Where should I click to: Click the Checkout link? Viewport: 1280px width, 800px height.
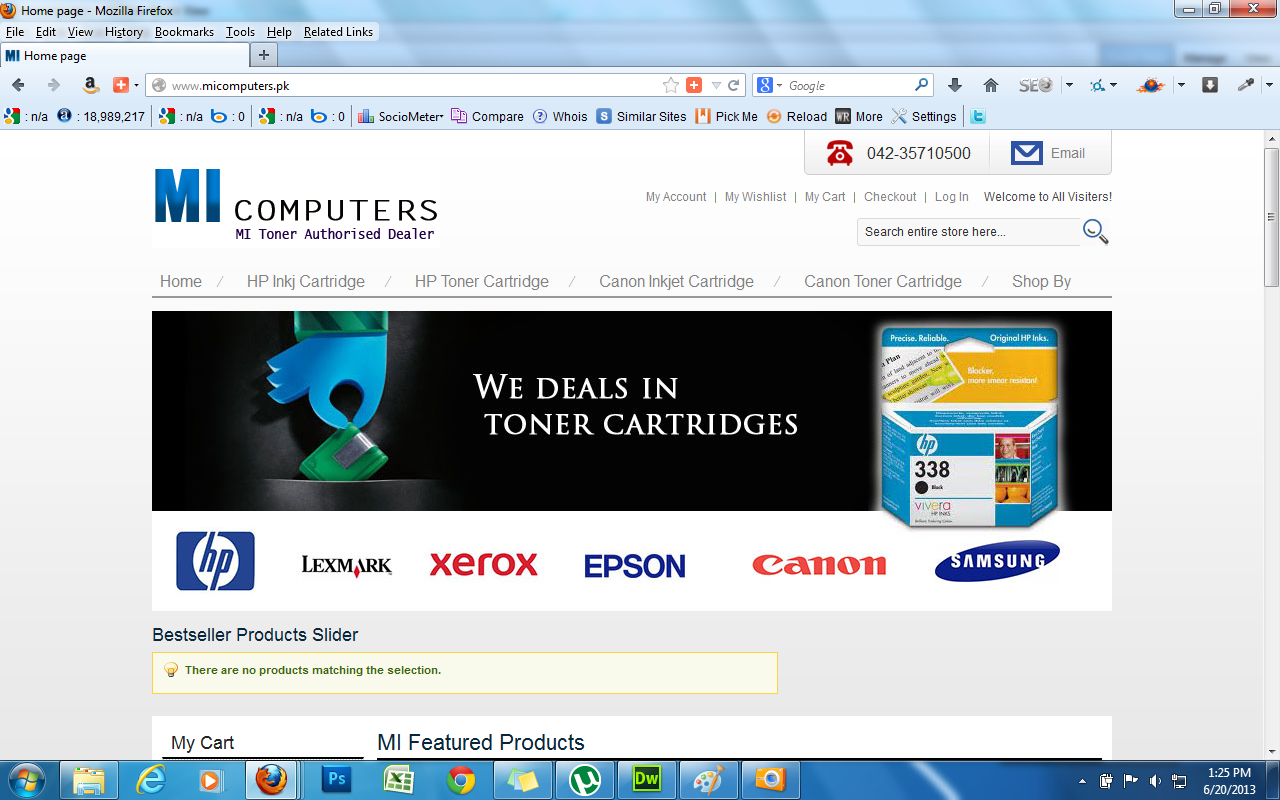click(x=890, y=197)
